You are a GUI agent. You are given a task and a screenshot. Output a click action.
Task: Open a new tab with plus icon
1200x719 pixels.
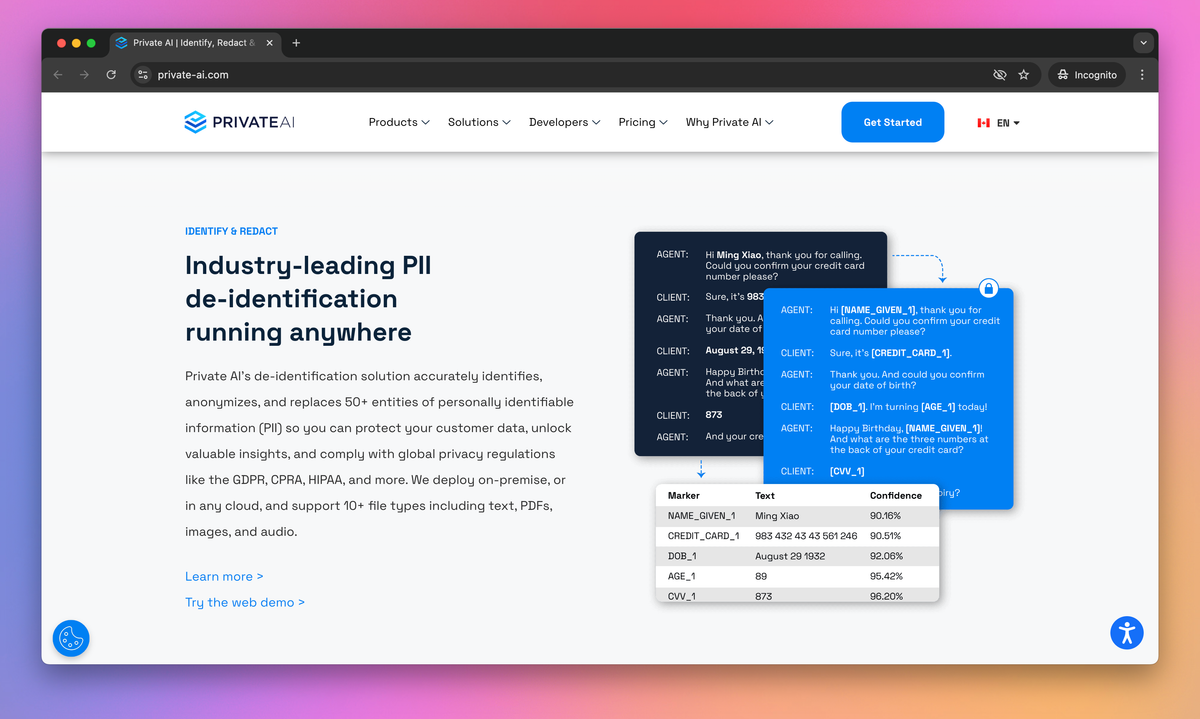click(296, 43)
